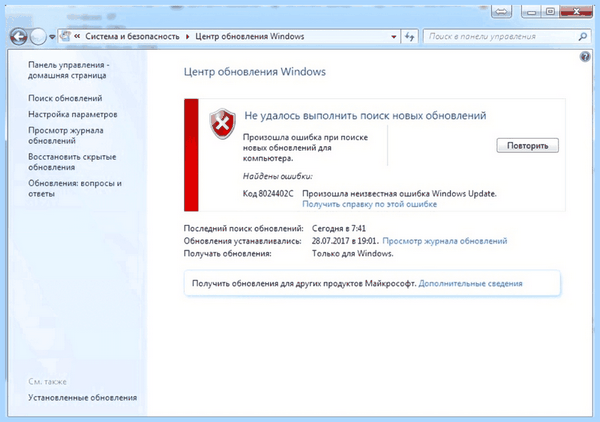Click the 'Найдены ошибки:' label
Screen dimensions: 600x422
tap(277, 176)
